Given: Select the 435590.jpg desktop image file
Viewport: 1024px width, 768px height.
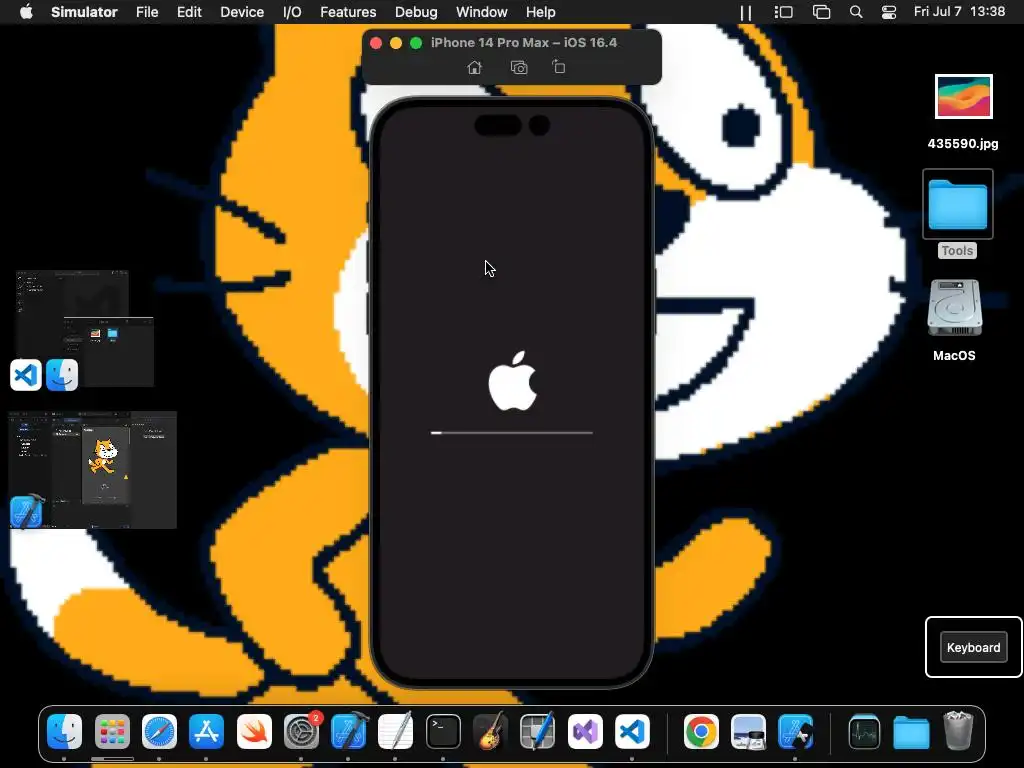Looking at the screenshot, I should pos(963,112).
